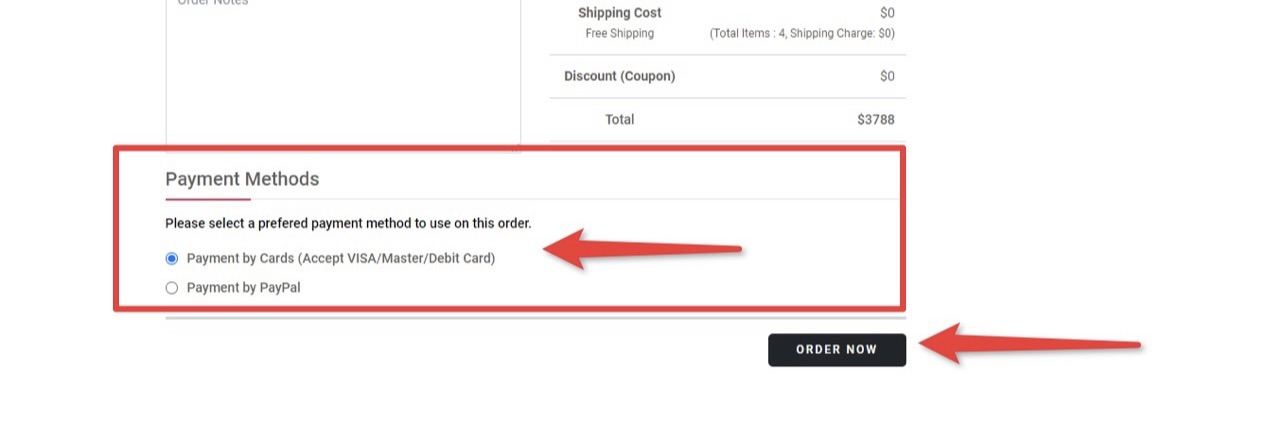This screenshot has width=1284, height=430.
Task: Click the Shipping Cost label
Action: [619, 13]
